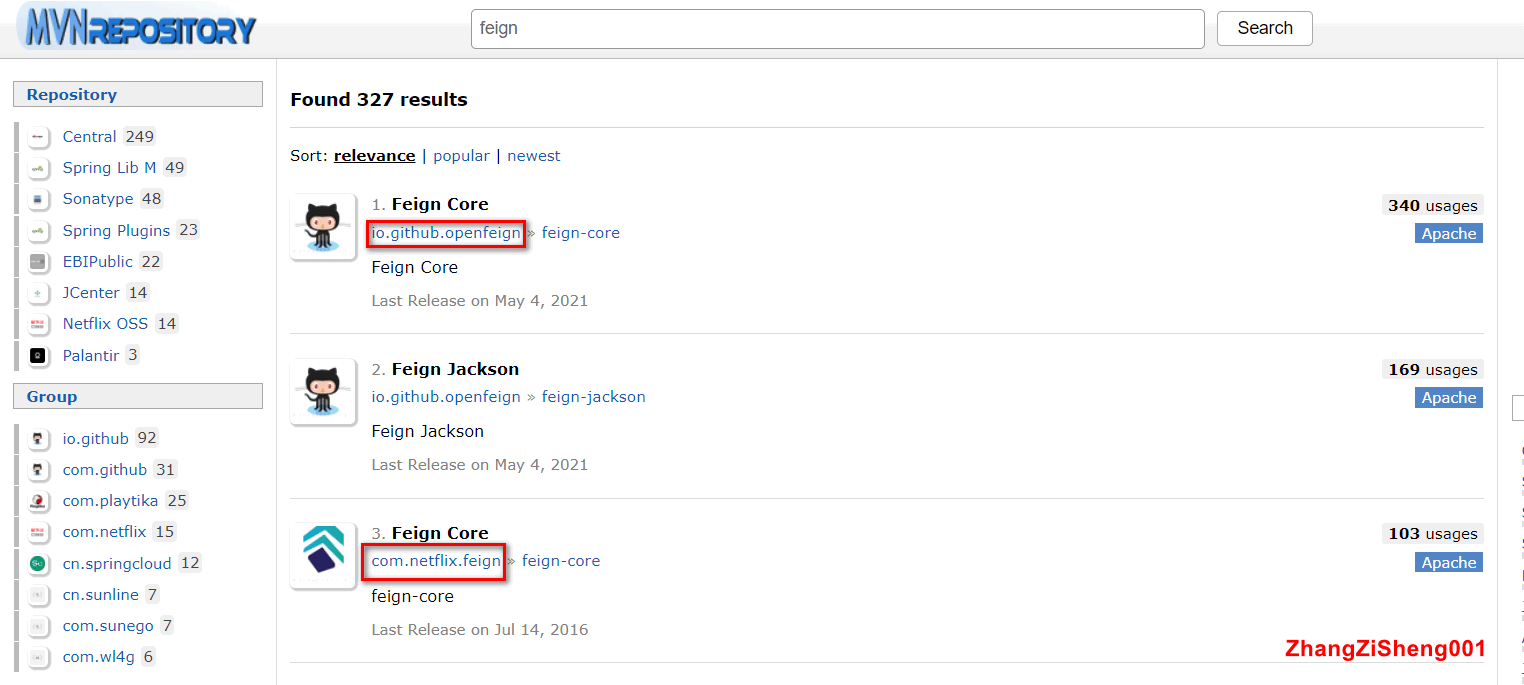Screen dimensions: 1524x685
Task: Open the Netflix Feign Core logo thumbnail
Action: pos(323,555)
